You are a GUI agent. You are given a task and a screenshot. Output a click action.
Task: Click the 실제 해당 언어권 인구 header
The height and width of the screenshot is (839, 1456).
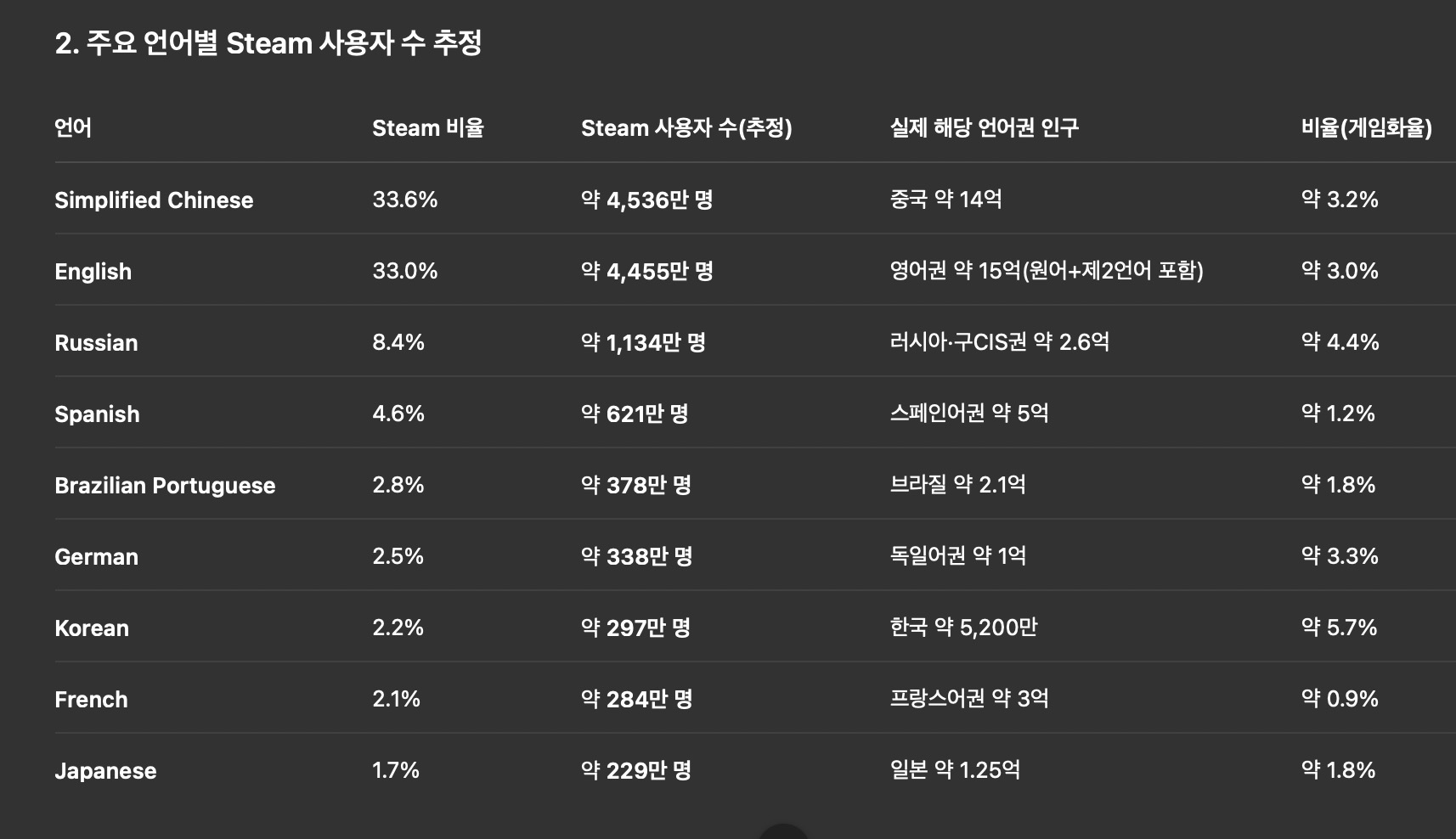[x=984, y=128]
